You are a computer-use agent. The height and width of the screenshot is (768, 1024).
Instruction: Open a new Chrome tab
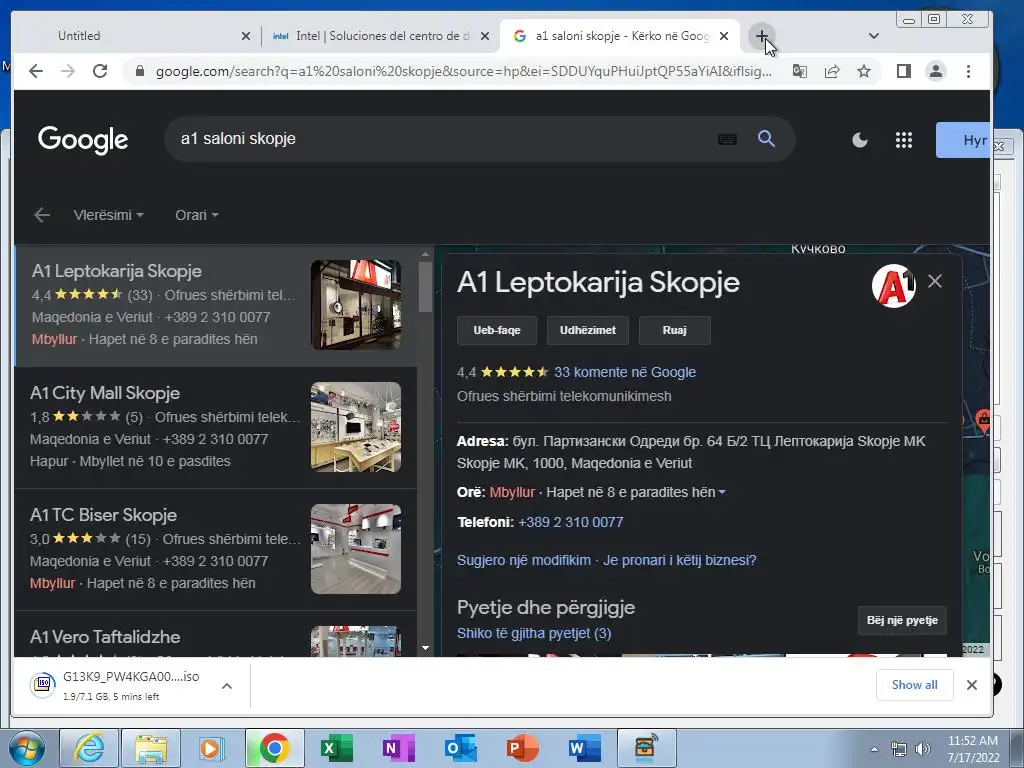tap(761, 36)
